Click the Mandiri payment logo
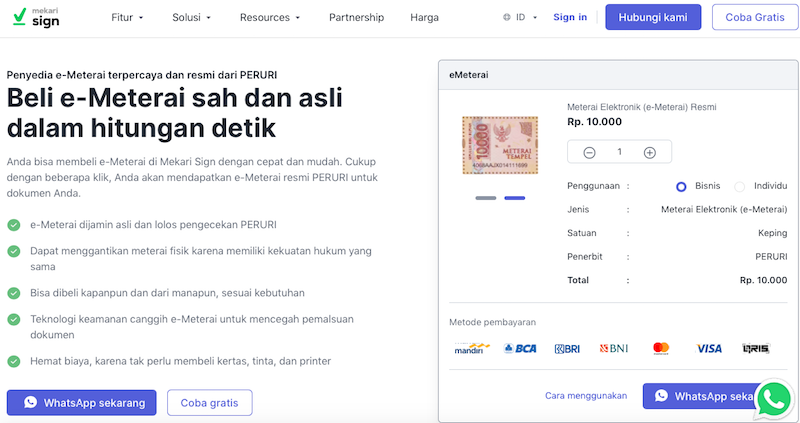 pyautogui.click(x=472, y=349)
